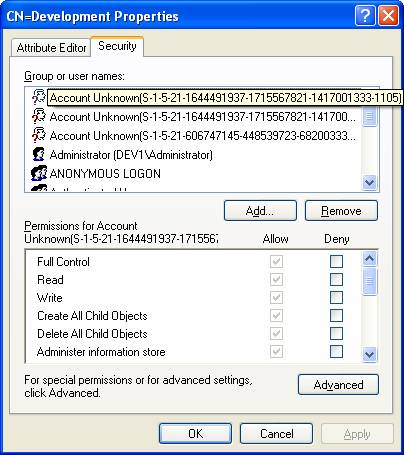
Task: Check Deny for Create All Child Objects
Action: (x=336, y=315)
